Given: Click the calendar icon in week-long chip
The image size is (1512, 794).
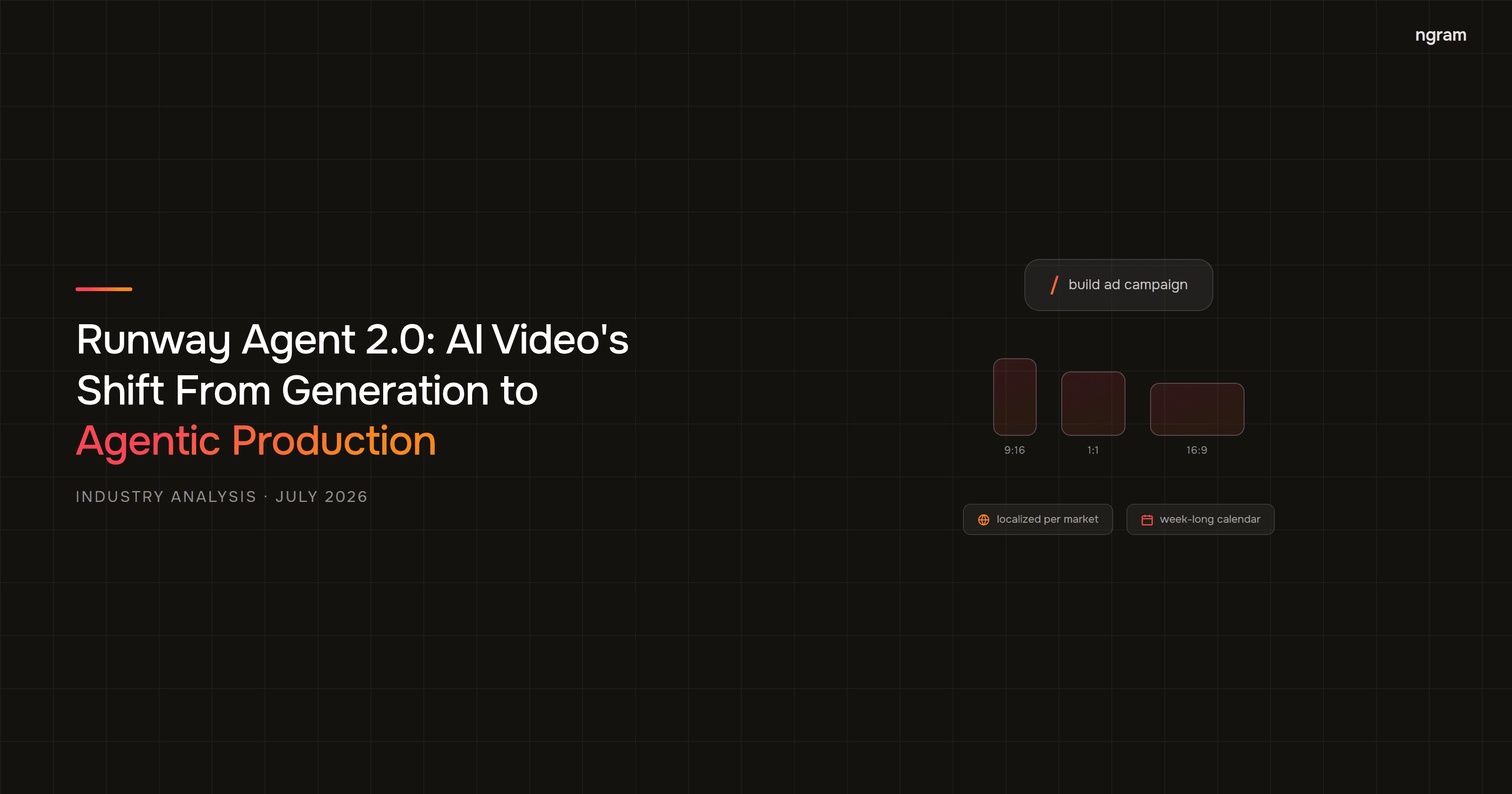Looking at the screenshot, I should coord(1147,520).
